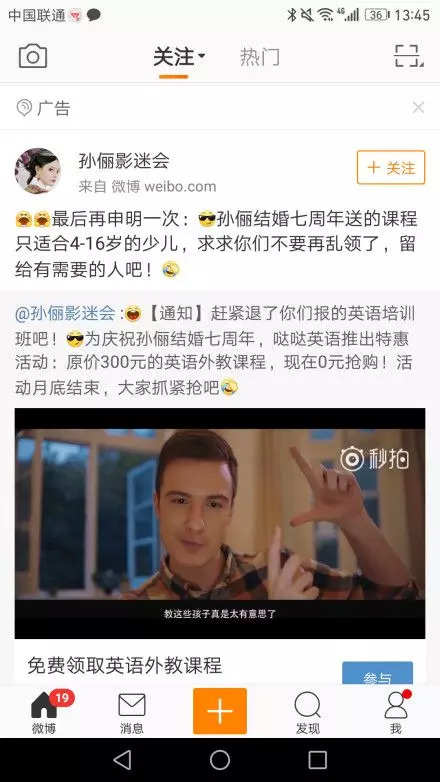
Task: Follow 孙俪影迷会 with the 关注 button
Action: (x=391, y=168)
